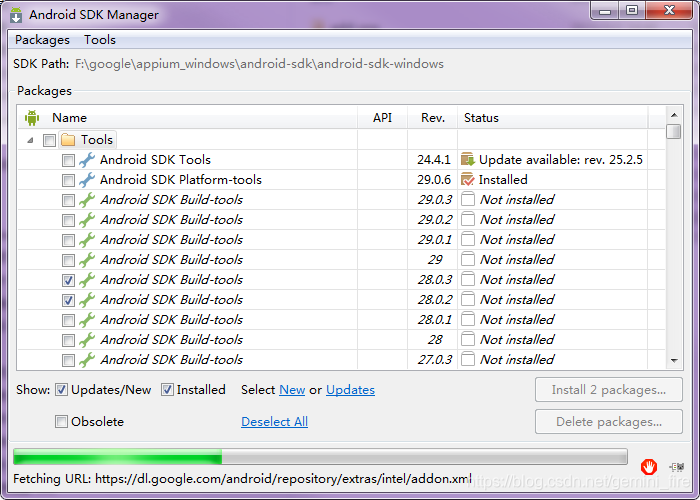This screenshot has width=700, height=500.
Task: Click the Rev. column header
Action: pyautogui.click(x=433, y=118)
